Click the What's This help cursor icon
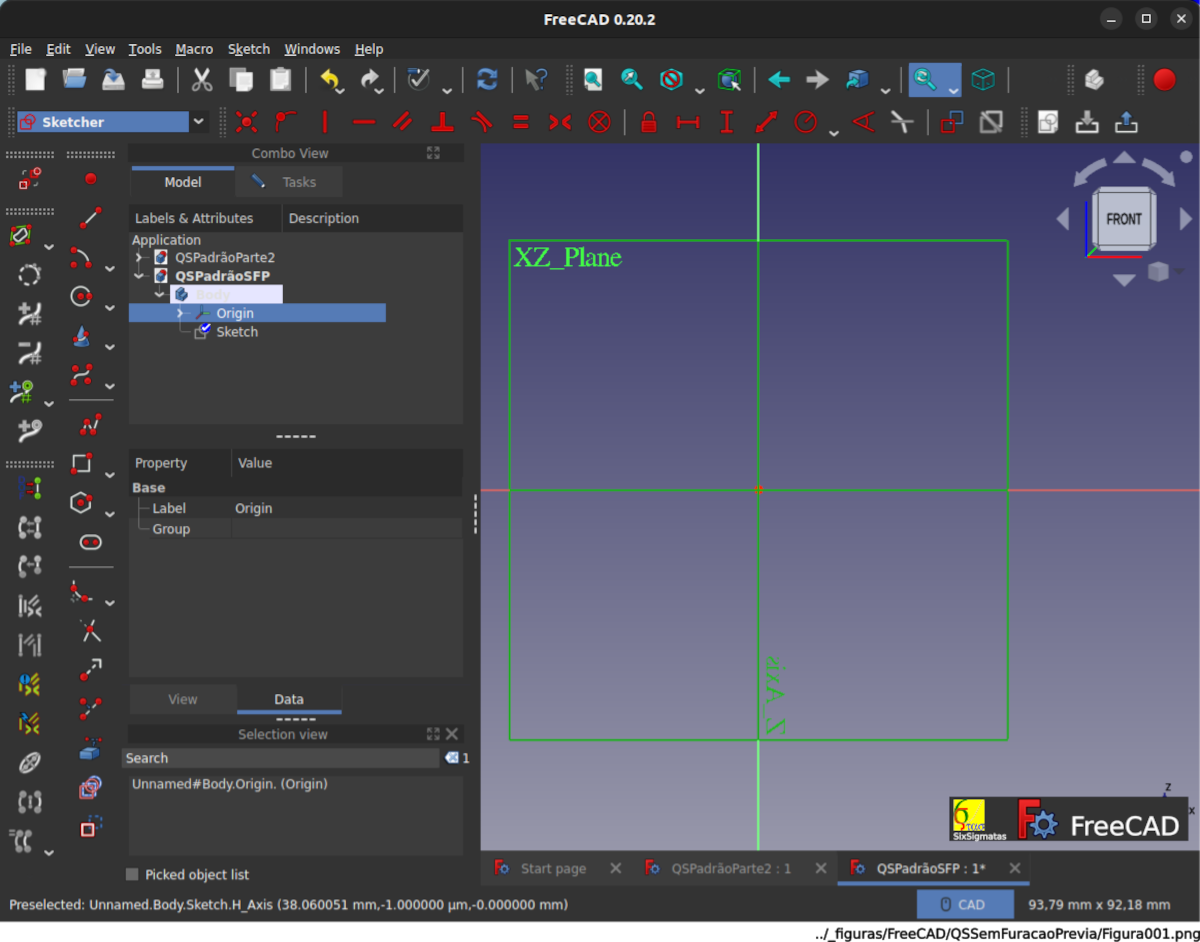Viewport: 1200px width, 942px height. pos(536,80)
